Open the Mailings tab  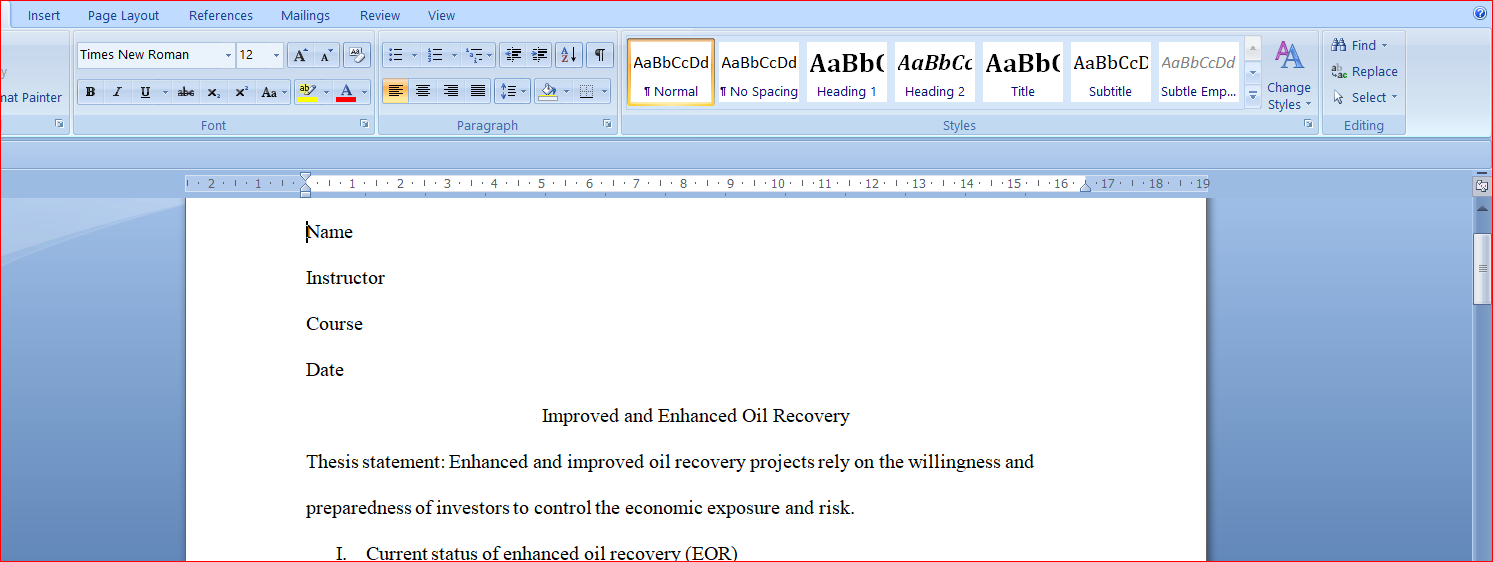pyautogui.click(x=305, y=15)
